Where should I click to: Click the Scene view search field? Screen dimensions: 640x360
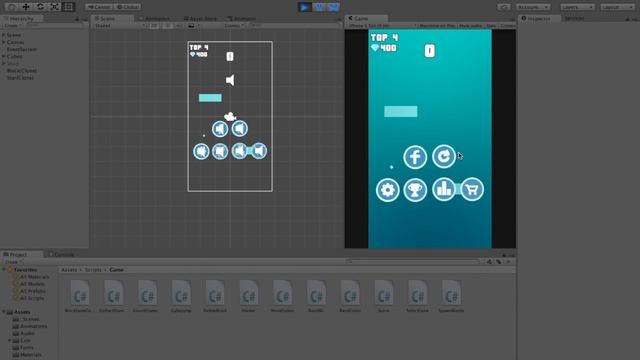click(294, 25)
